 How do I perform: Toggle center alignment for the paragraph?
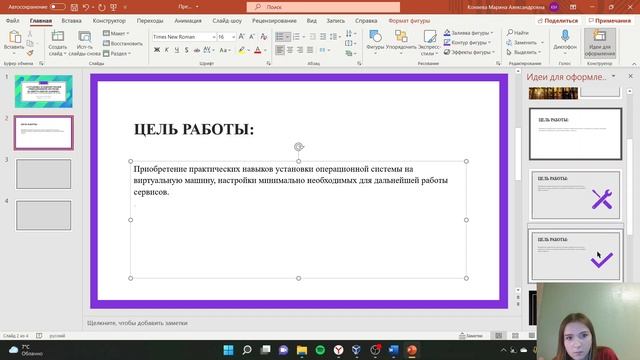click(x=290, y=50)
